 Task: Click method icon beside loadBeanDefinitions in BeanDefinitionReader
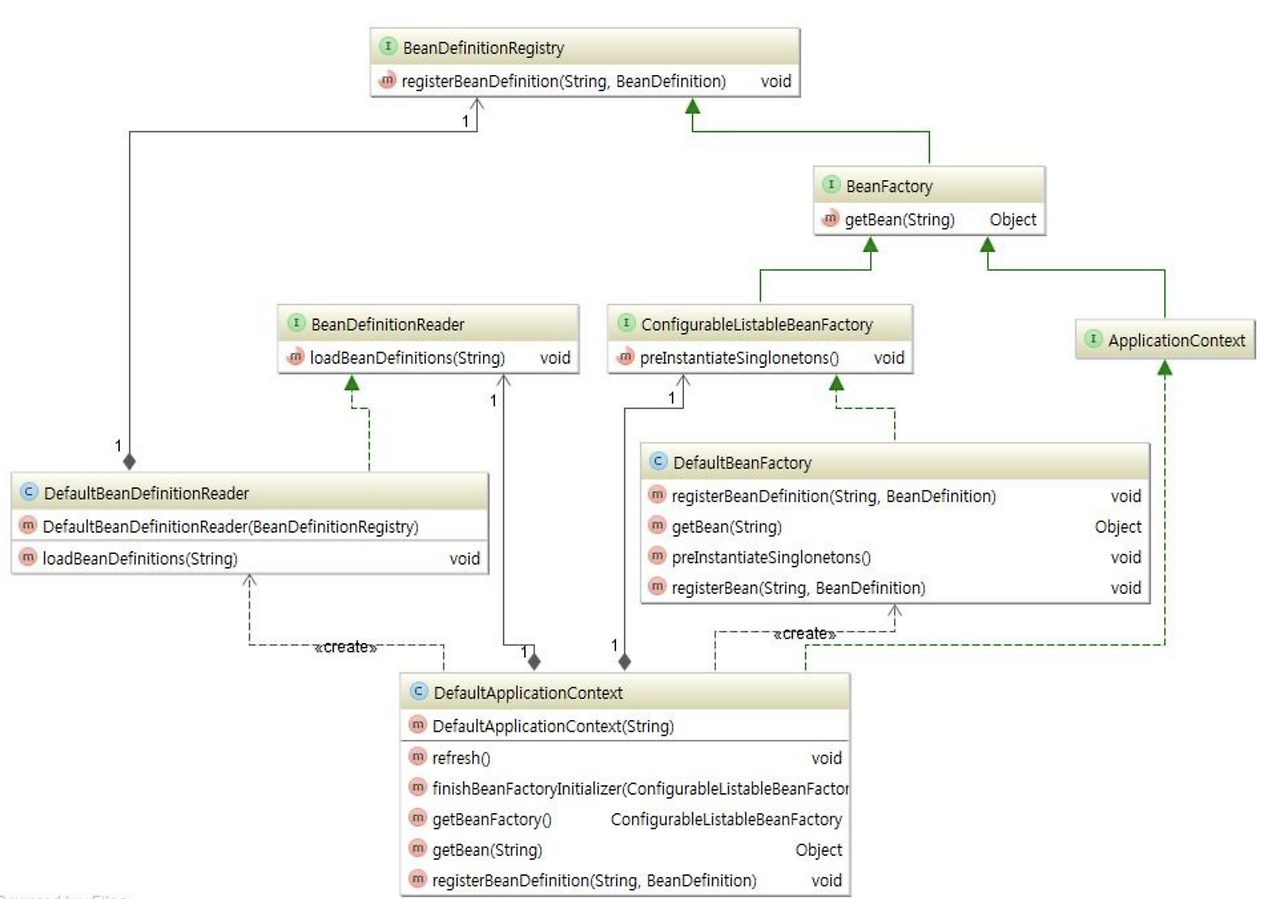tap(297, 357)
